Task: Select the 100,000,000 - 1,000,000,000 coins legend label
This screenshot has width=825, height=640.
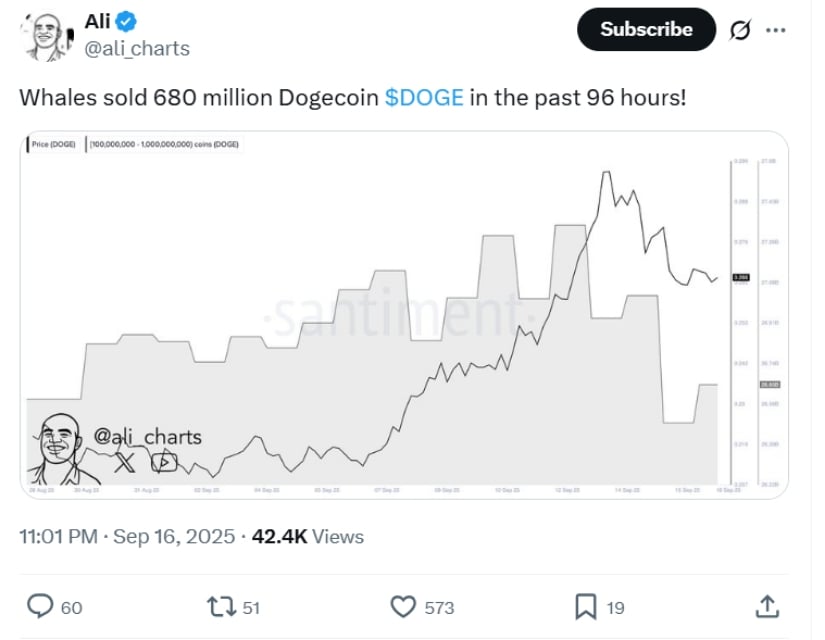Action: click(165, 144)
